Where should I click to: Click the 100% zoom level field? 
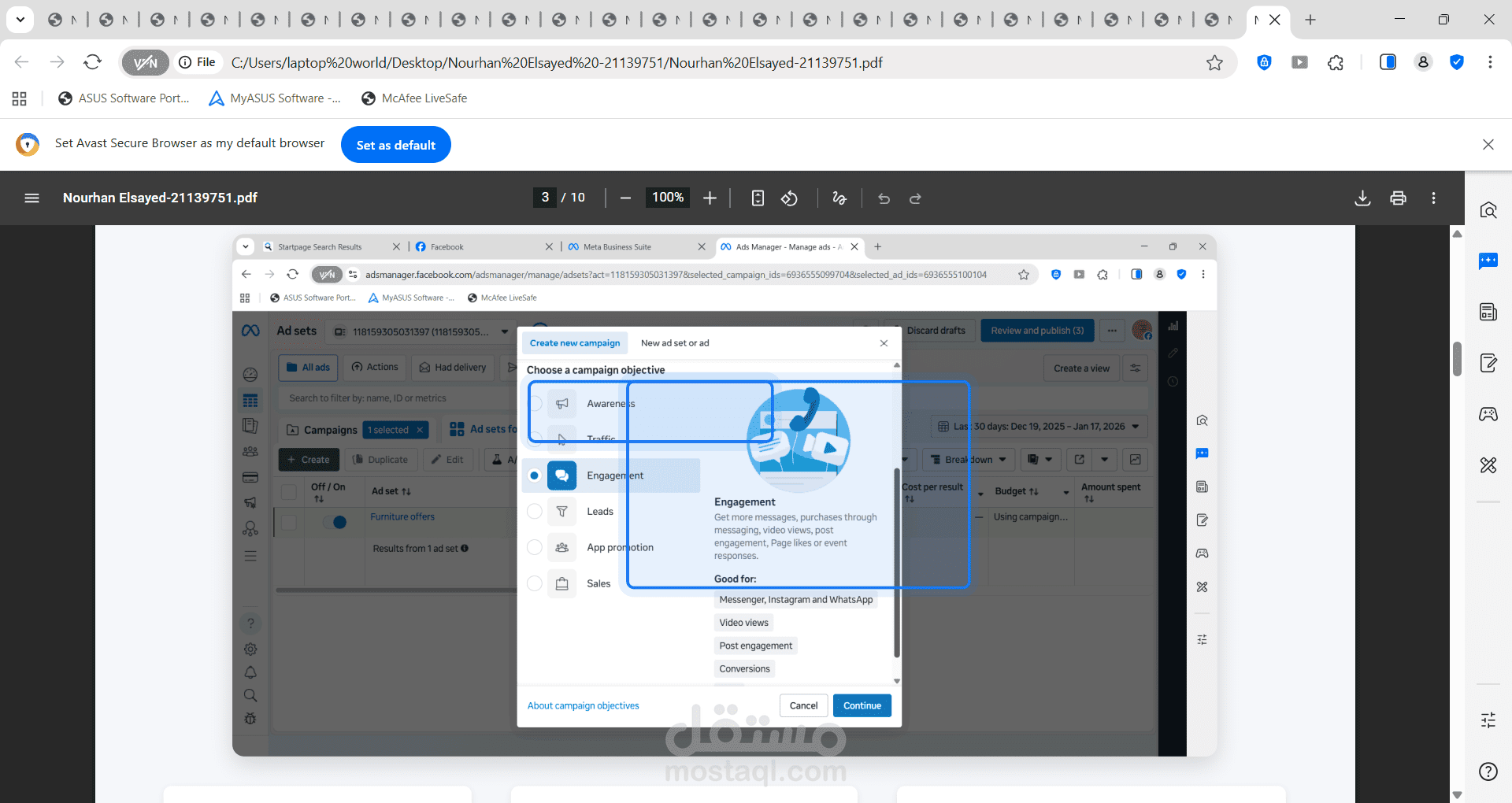[668, 198]
